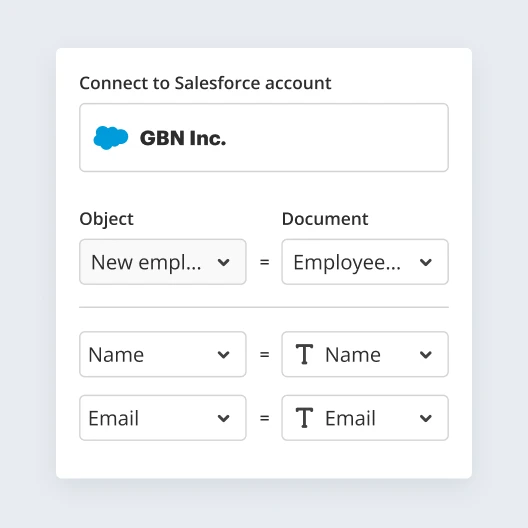Click chevron arrow of document Name dropdown
This screenshot has height=528, width=528.
pyautogui.click(x=426, y=355)
